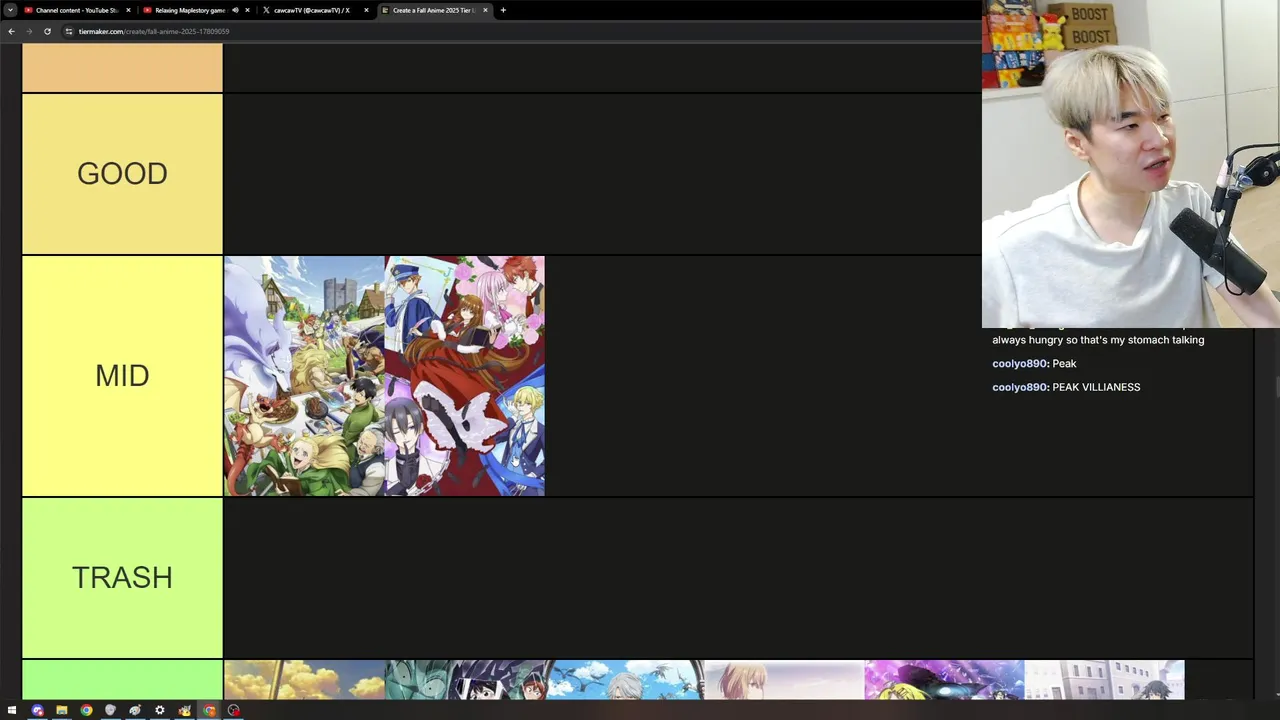
Task: Open the orange character game taskbar icon
Action: click(x=184, y=711)
